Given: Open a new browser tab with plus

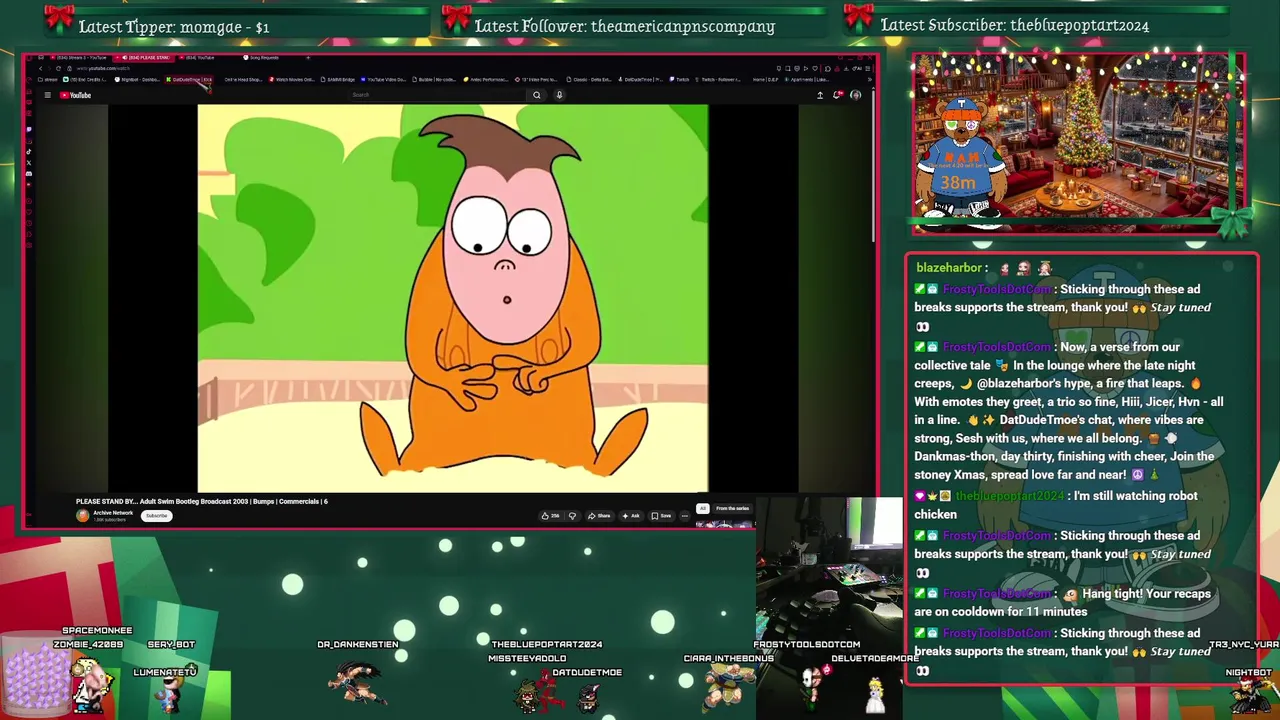Looking at the screenshot, I should point(308,57).
